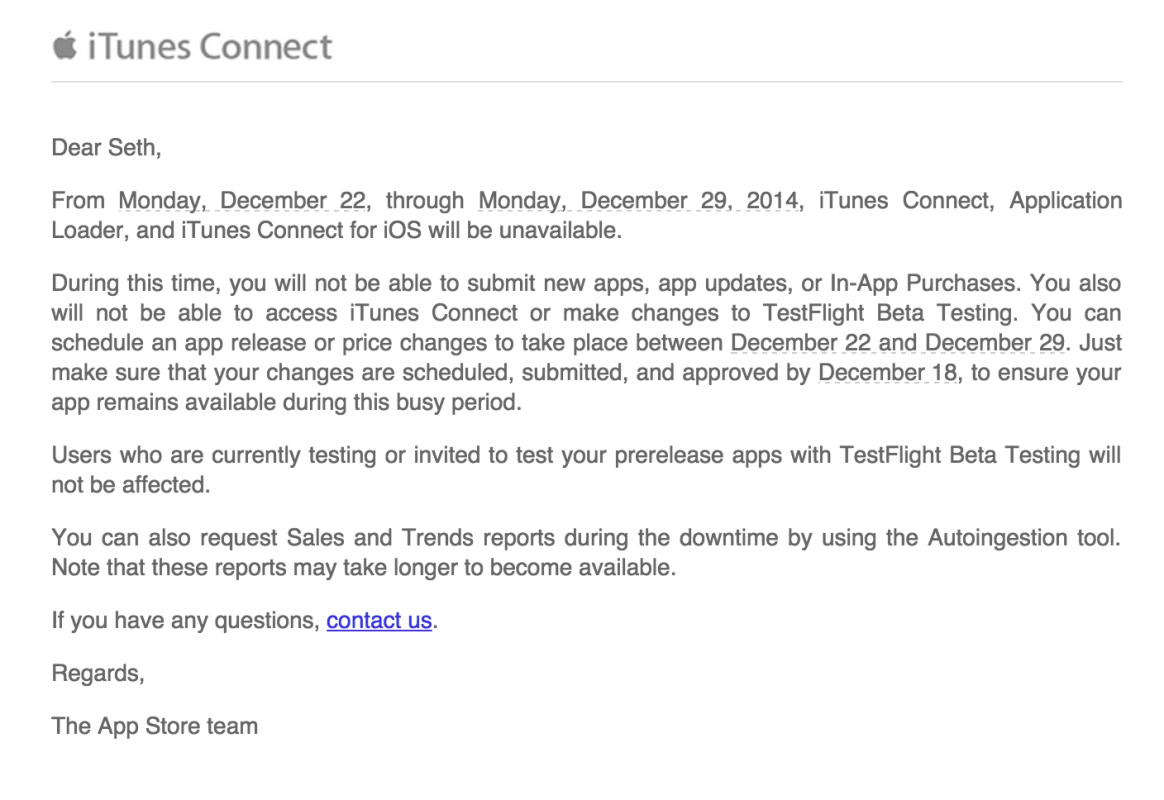Click the "December 18" deadline date
Screen dimensions: 1164x800
tap(887, 373)
